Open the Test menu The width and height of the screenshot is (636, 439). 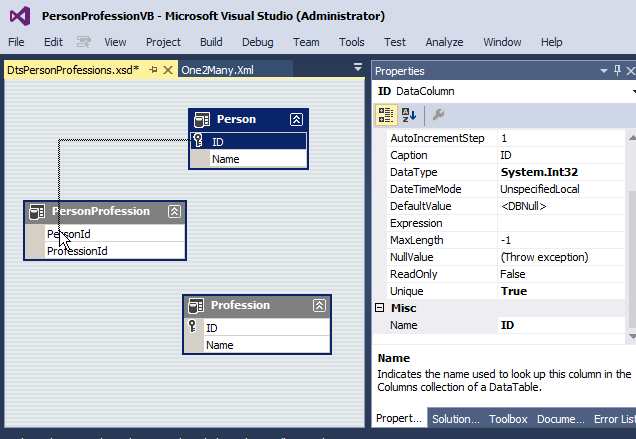tap(395, 42)
